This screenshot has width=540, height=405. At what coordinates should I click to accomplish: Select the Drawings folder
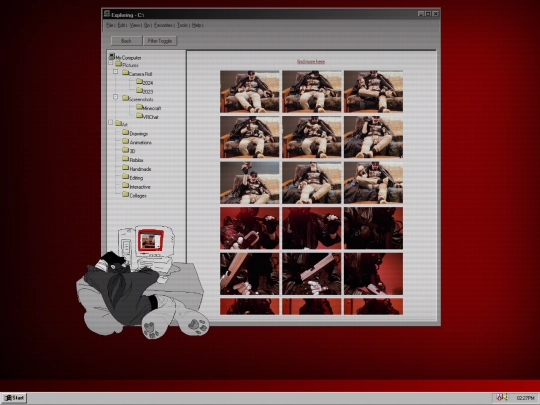pyautogui.click(x=135, y=133)
